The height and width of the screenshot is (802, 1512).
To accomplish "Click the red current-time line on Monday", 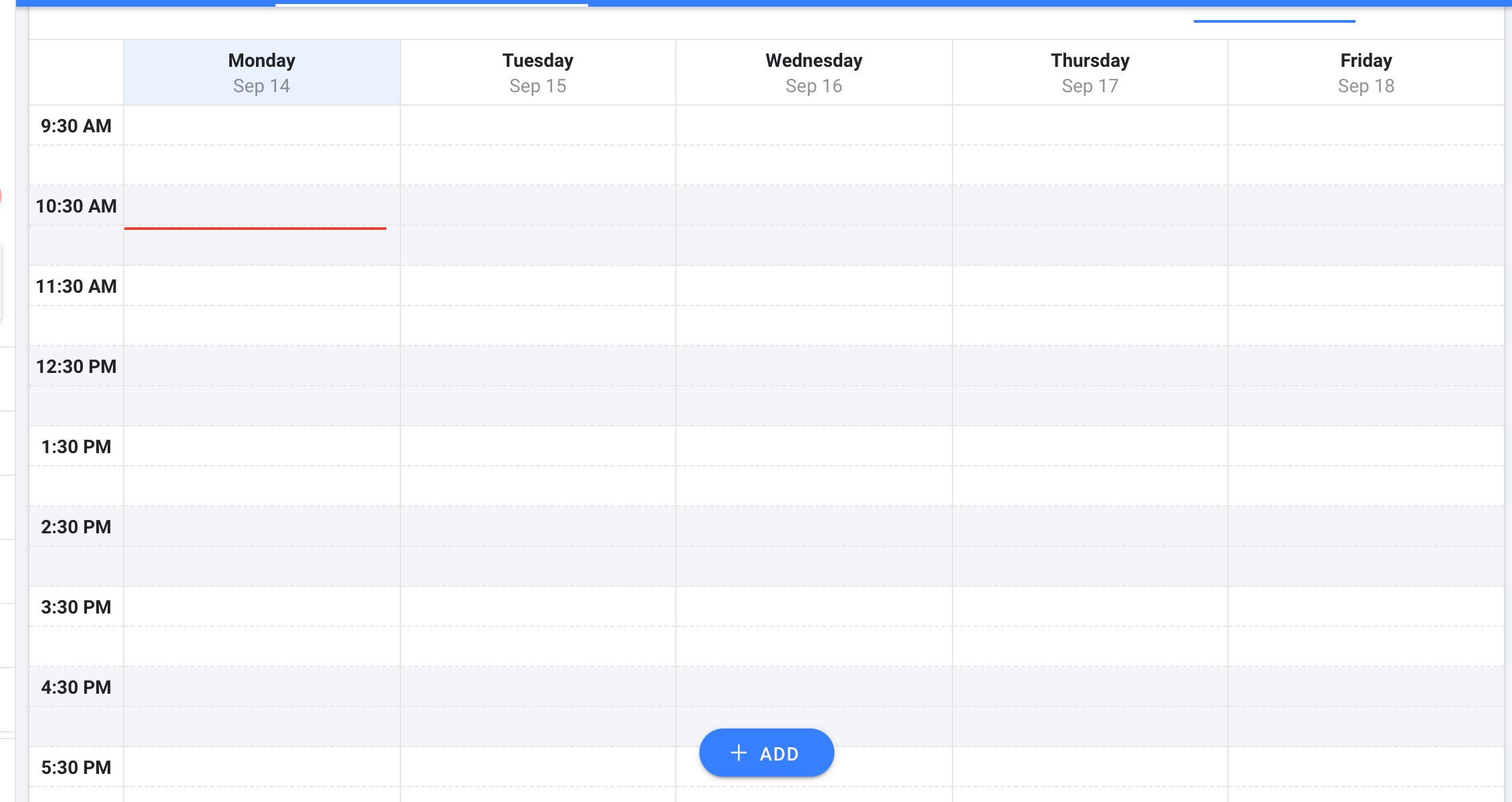I will tap(255, 229).
